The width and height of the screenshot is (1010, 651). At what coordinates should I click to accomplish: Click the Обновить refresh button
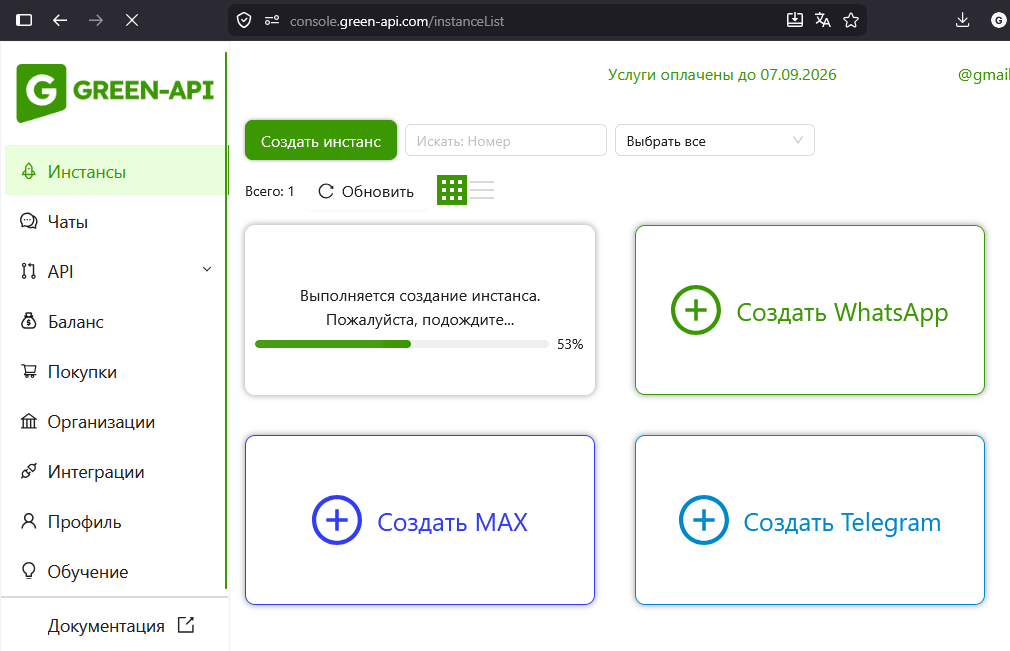tap(366, 191)
